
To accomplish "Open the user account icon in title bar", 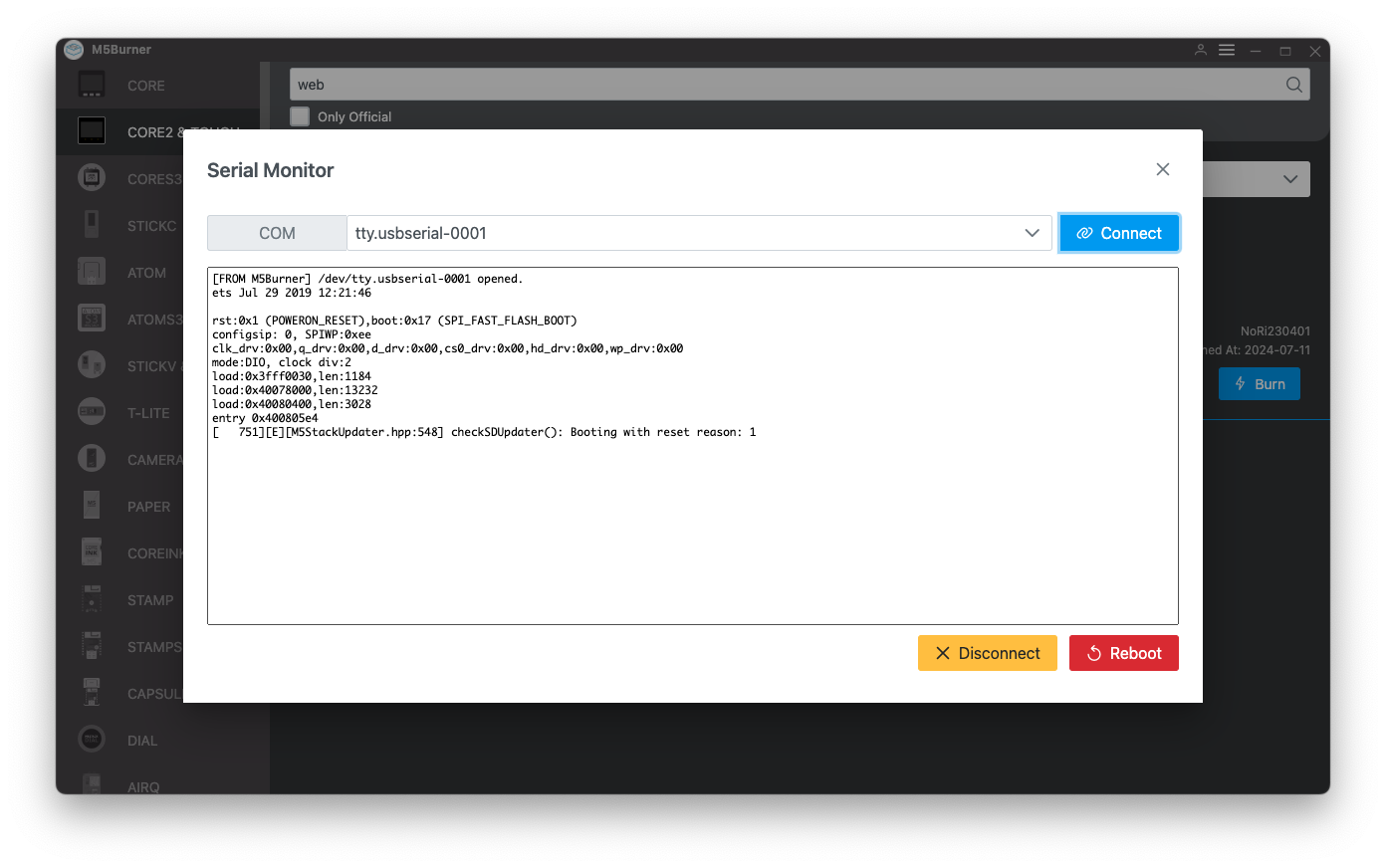I will [1200, 50].
